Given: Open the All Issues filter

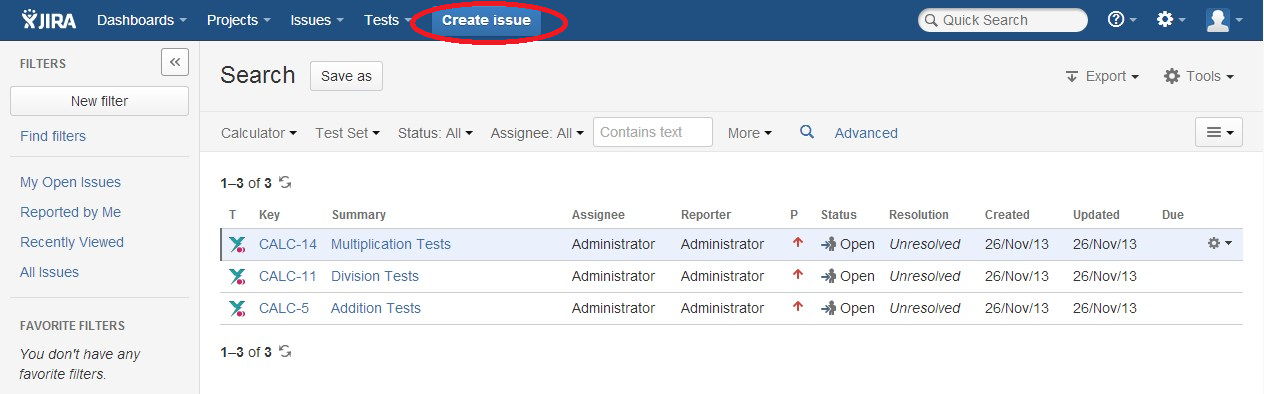Looking at the screenshot, I should pos(49,272).
